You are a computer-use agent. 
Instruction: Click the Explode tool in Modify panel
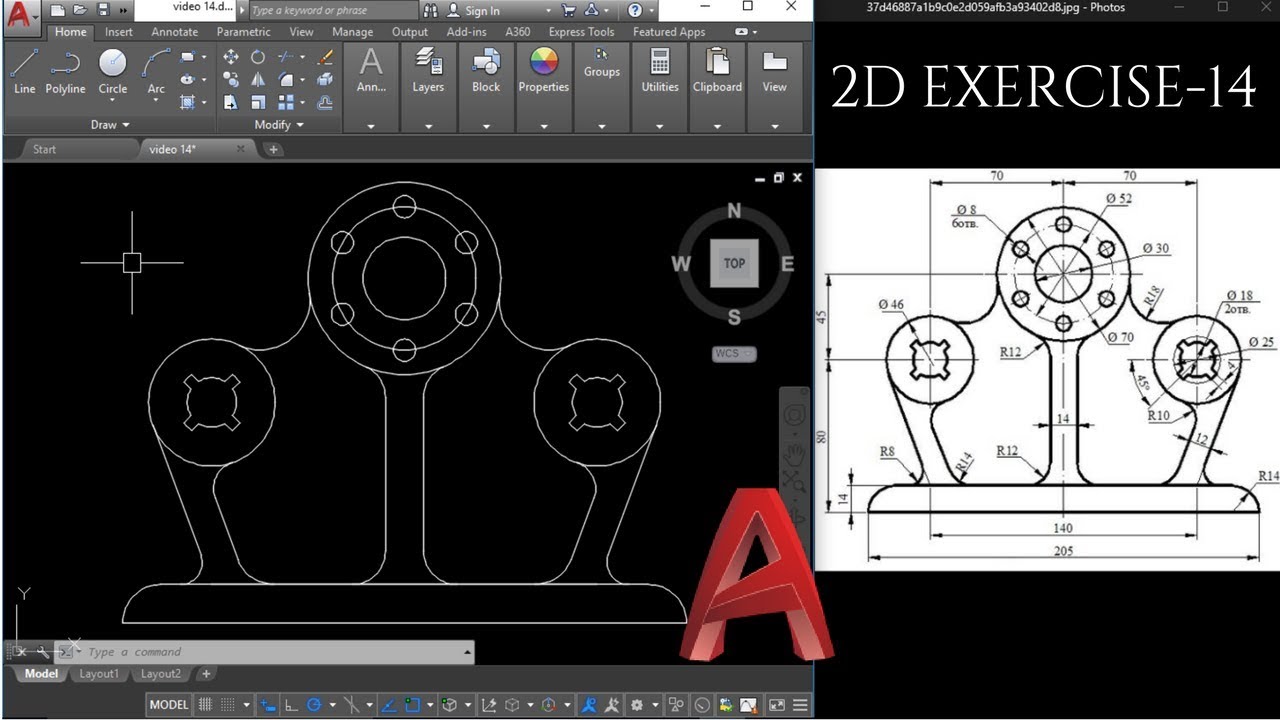coord(325,79)
